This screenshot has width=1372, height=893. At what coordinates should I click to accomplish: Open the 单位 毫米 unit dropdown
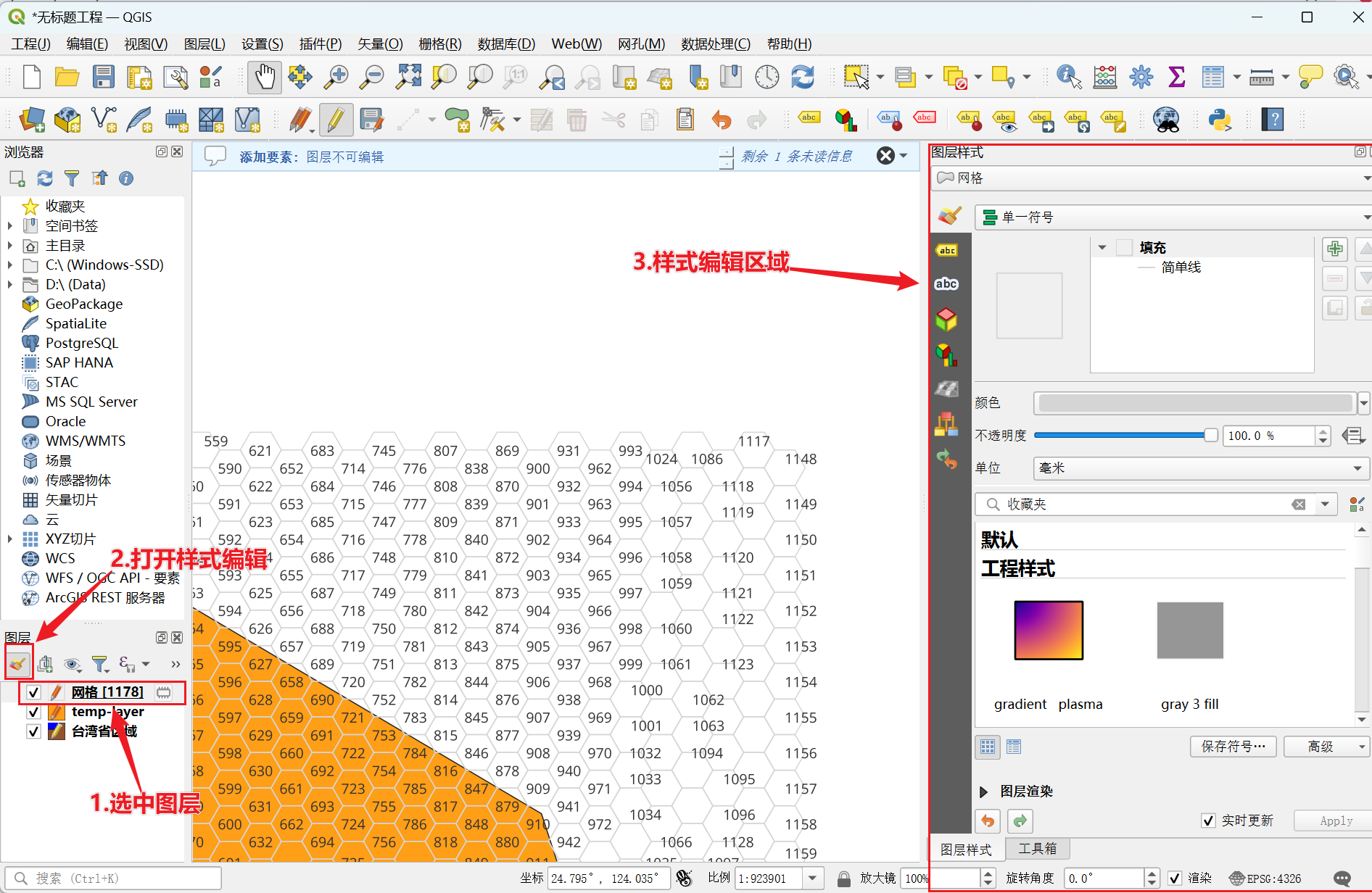1201,468
